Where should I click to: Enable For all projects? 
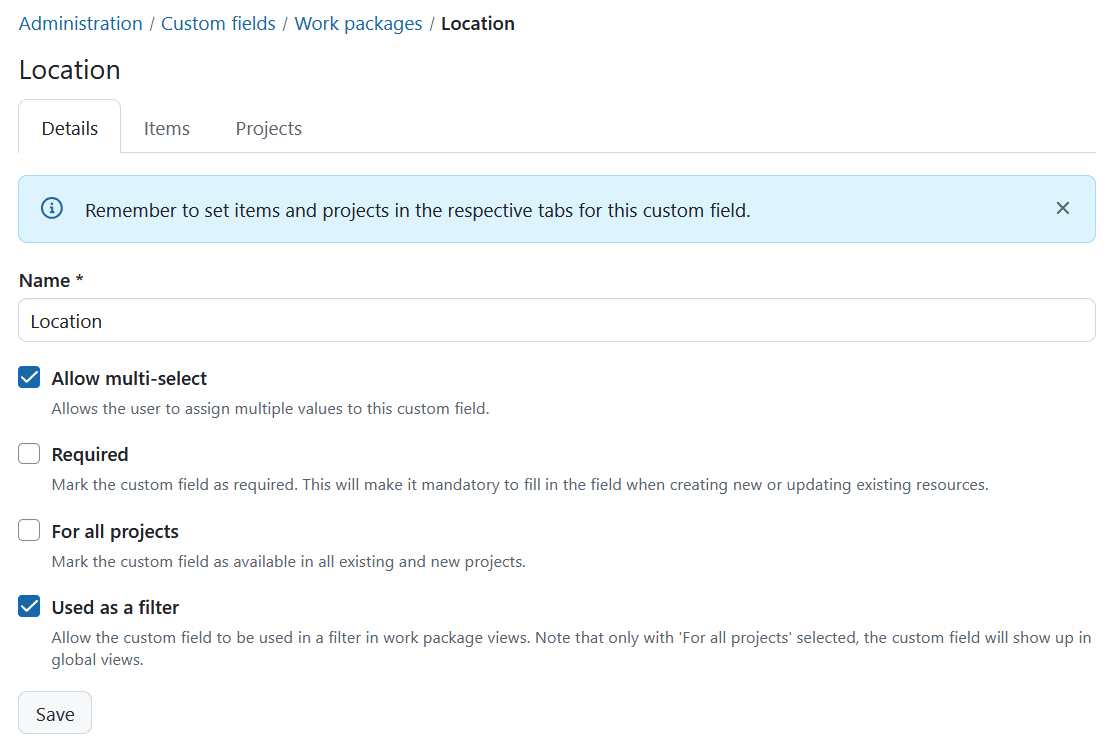coord(28,530)
